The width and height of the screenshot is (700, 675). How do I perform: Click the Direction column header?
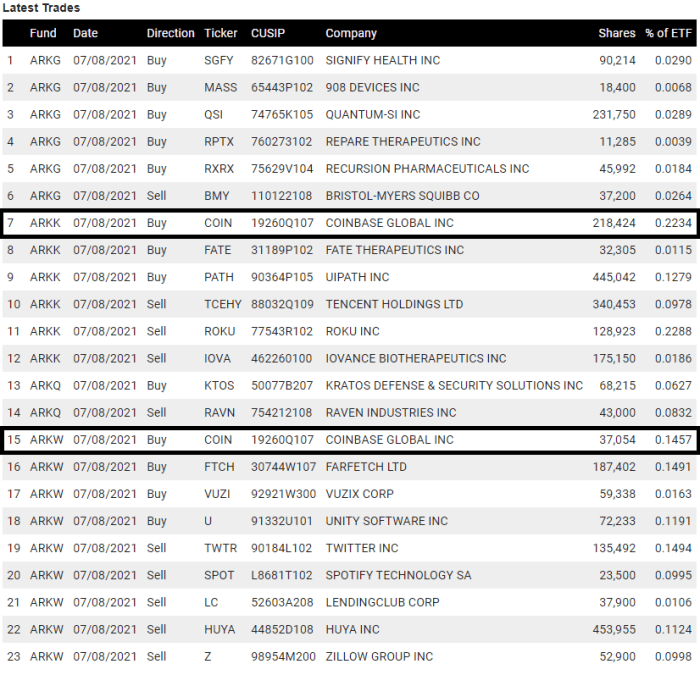171,33
